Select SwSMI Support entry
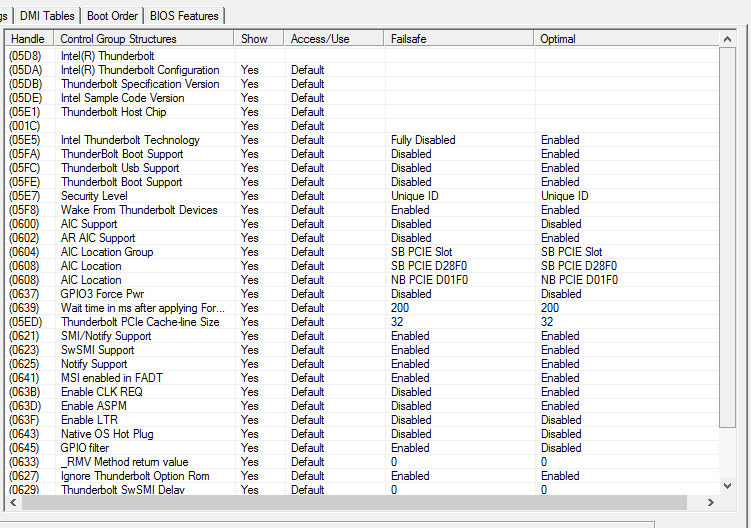This screenshot has height=528, width=751. [97, 350]
